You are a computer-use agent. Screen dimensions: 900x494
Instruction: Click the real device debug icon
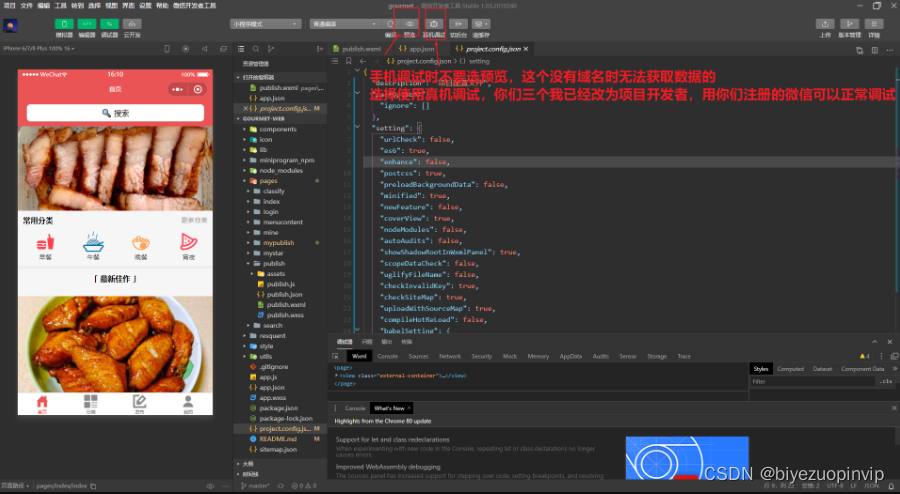coord(434,24)
